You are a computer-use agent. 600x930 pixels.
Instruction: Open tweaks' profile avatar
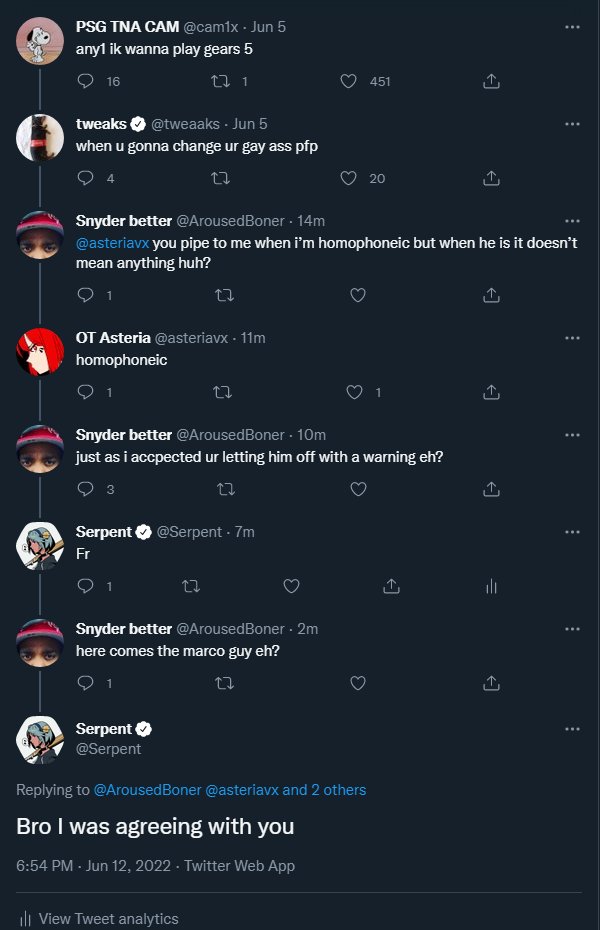(40, 136)
